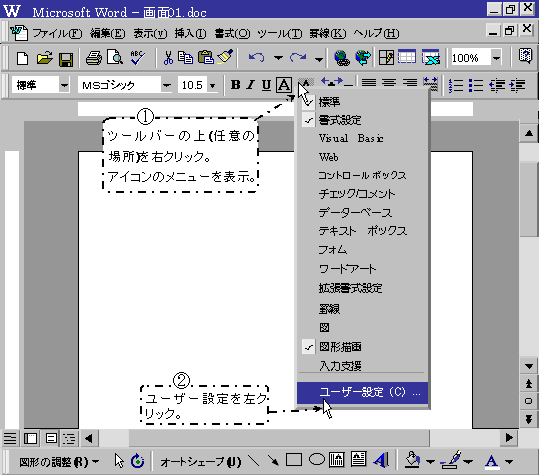Select the format painter brush

coord(226,57)
